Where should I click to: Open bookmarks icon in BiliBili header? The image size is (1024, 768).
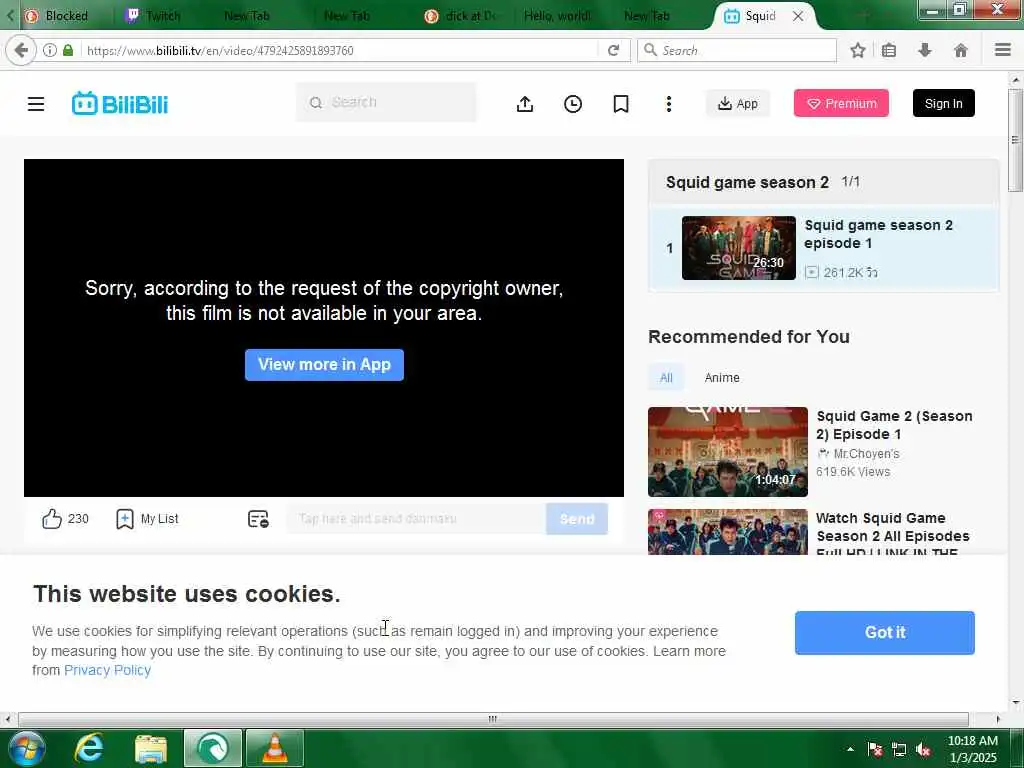click(621, 104)
